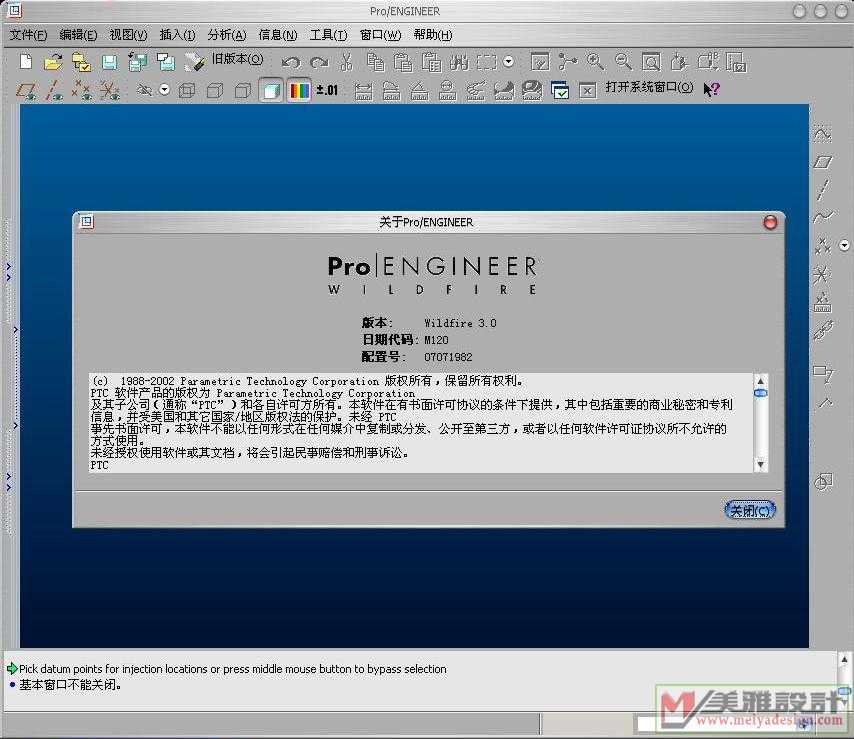Screen dimensions: 854x739
Task: Click the context-sensitive help cursor icon
Action: coord(711,89)
